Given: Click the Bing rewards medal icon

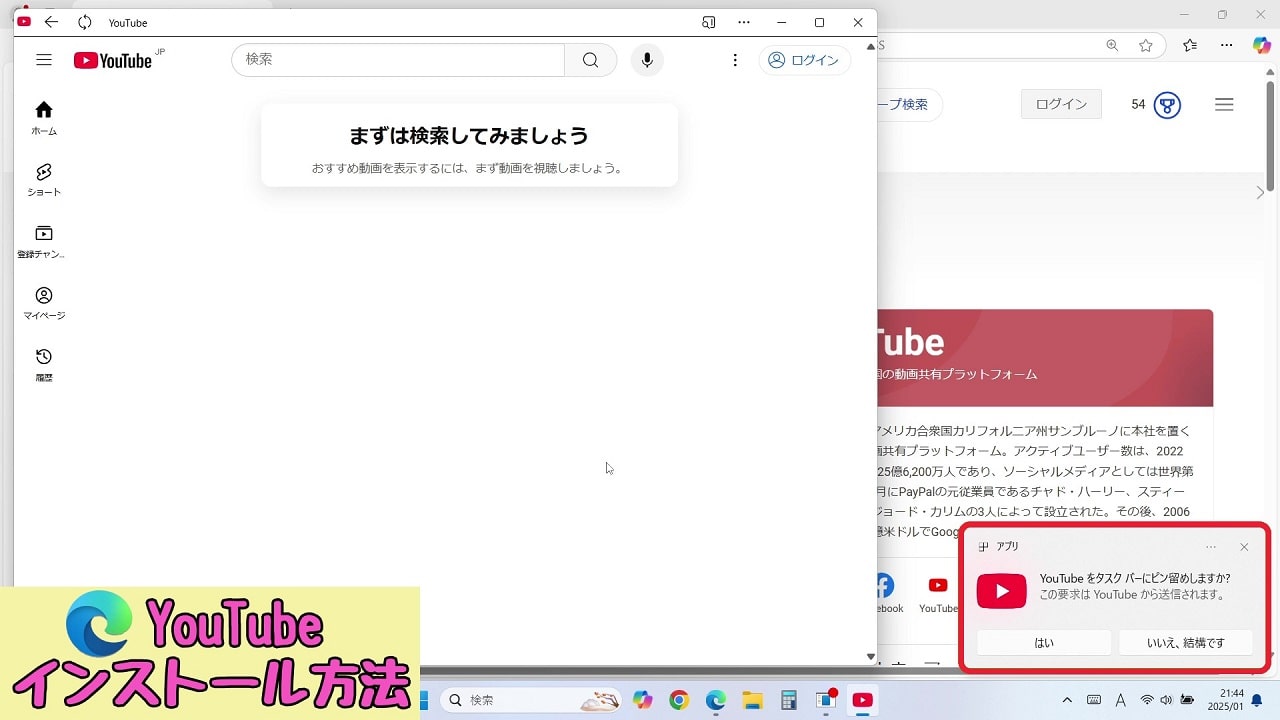Looking at the screenshot, I should (1167, 104).
